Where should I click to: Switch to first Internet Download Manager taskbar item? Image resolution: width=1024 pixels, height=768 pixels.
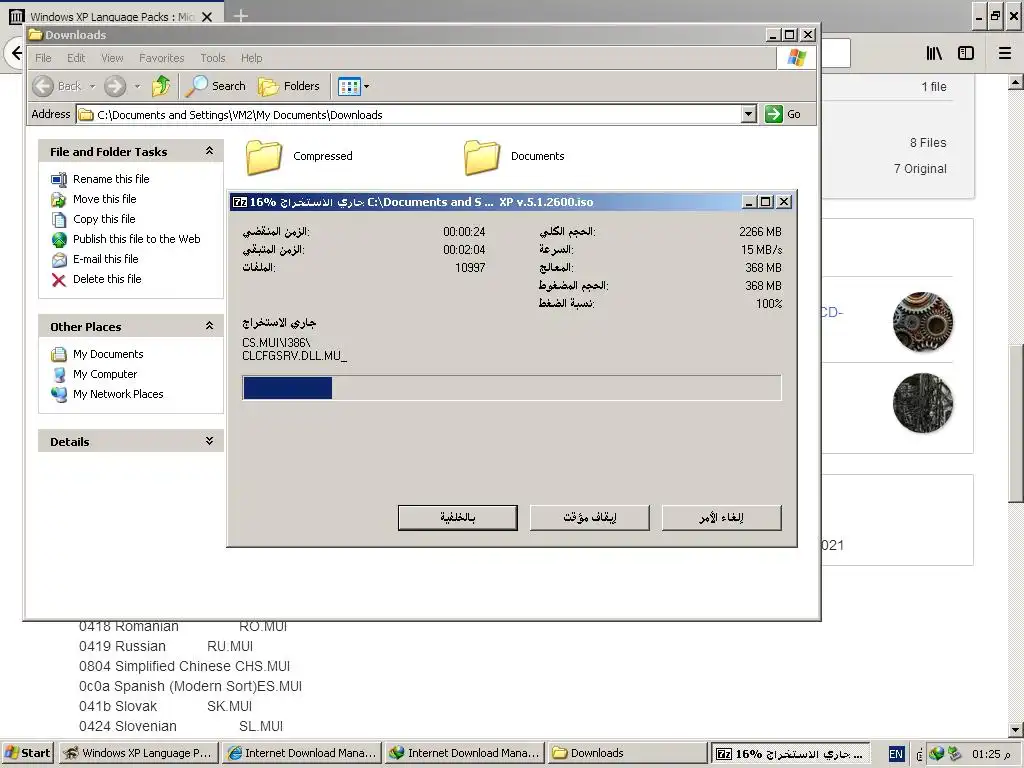302,753
